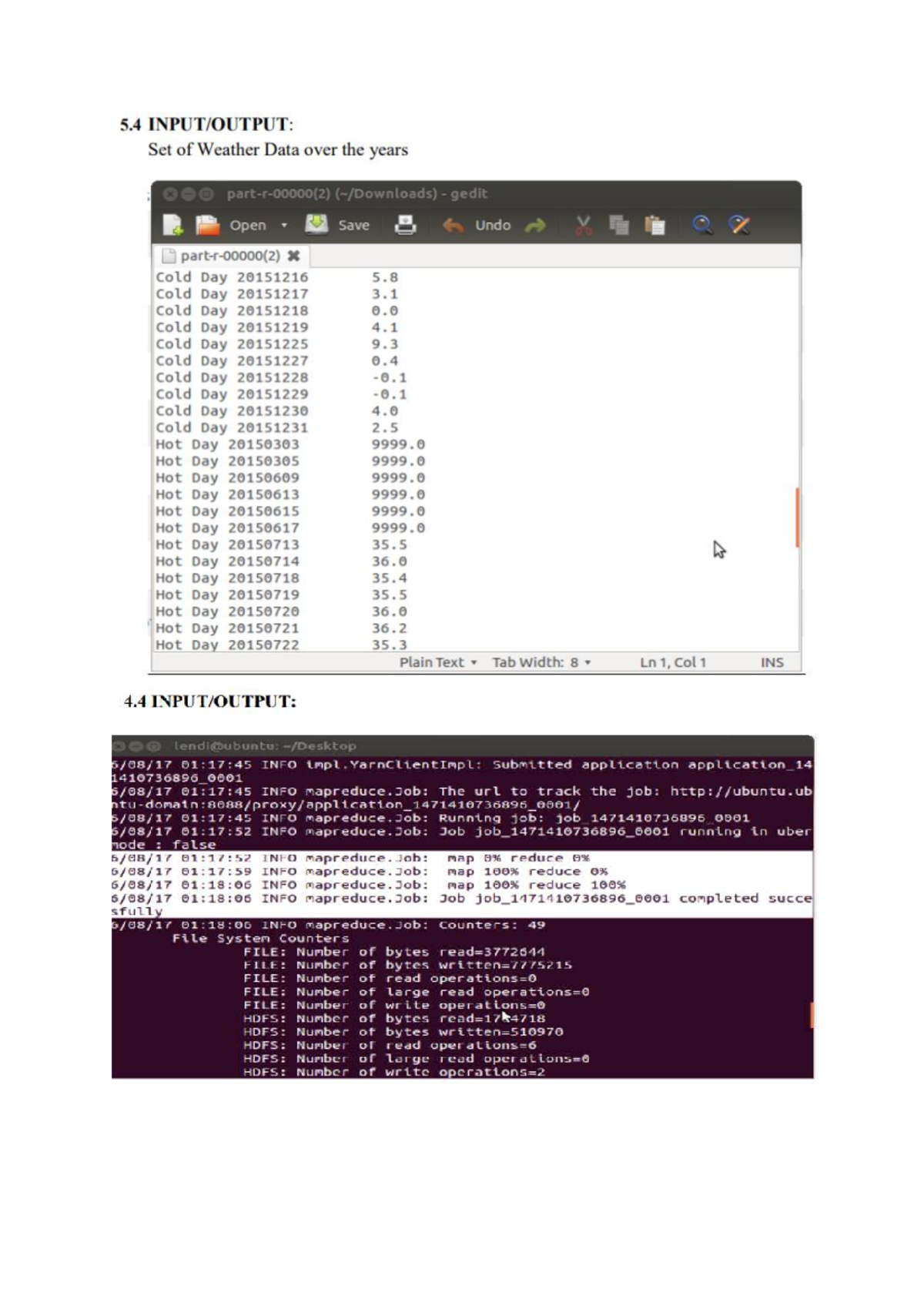This screenshot has height=1306, width=924.
Task: Click the Copy icon in toolbar
Action: point(619,225)
